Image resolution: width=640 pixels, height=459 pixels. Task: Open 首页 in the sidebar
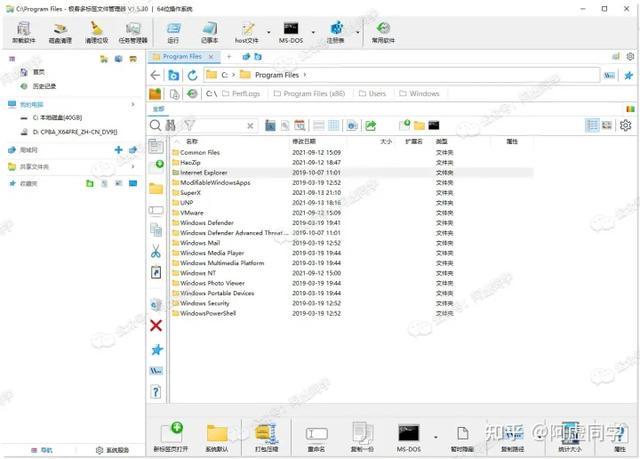(x=38, y=72)
